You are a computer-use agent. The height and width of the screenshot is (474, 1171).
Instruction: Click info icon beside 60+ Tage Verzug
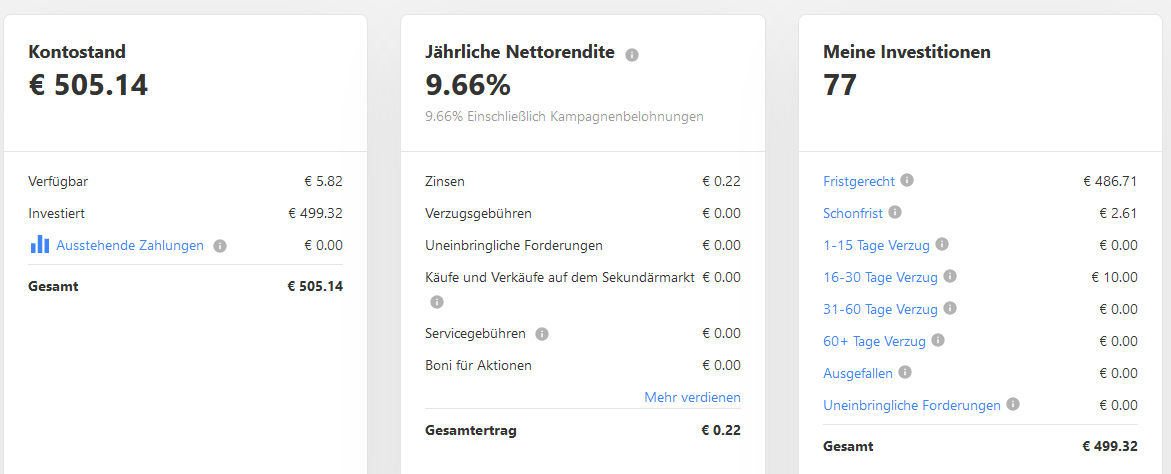938,340
